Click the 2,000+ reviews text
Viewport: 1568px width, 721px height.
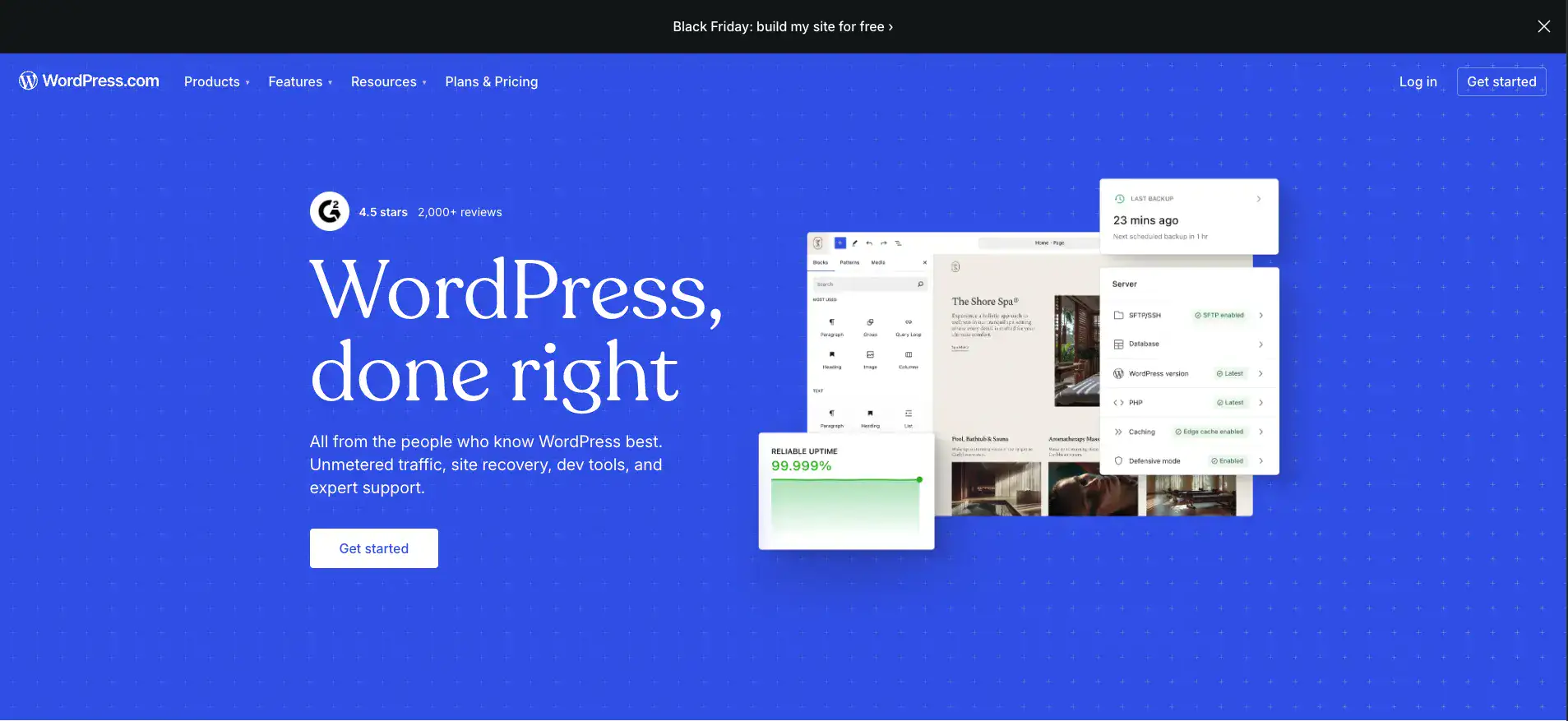click(x=460, y=212)
